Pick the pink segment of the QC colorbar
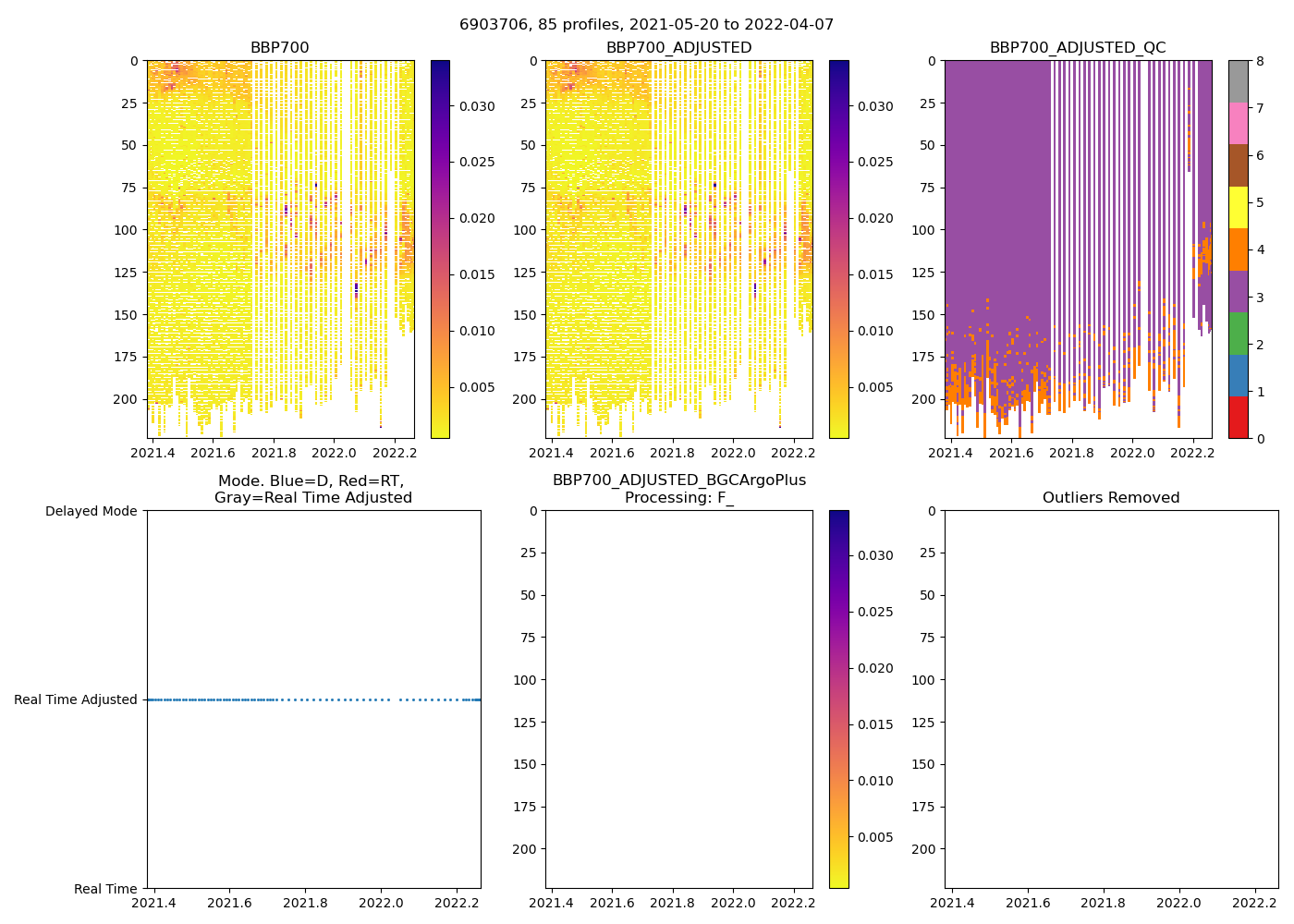Screen dimensions: 1294x924 point(1238,123)
